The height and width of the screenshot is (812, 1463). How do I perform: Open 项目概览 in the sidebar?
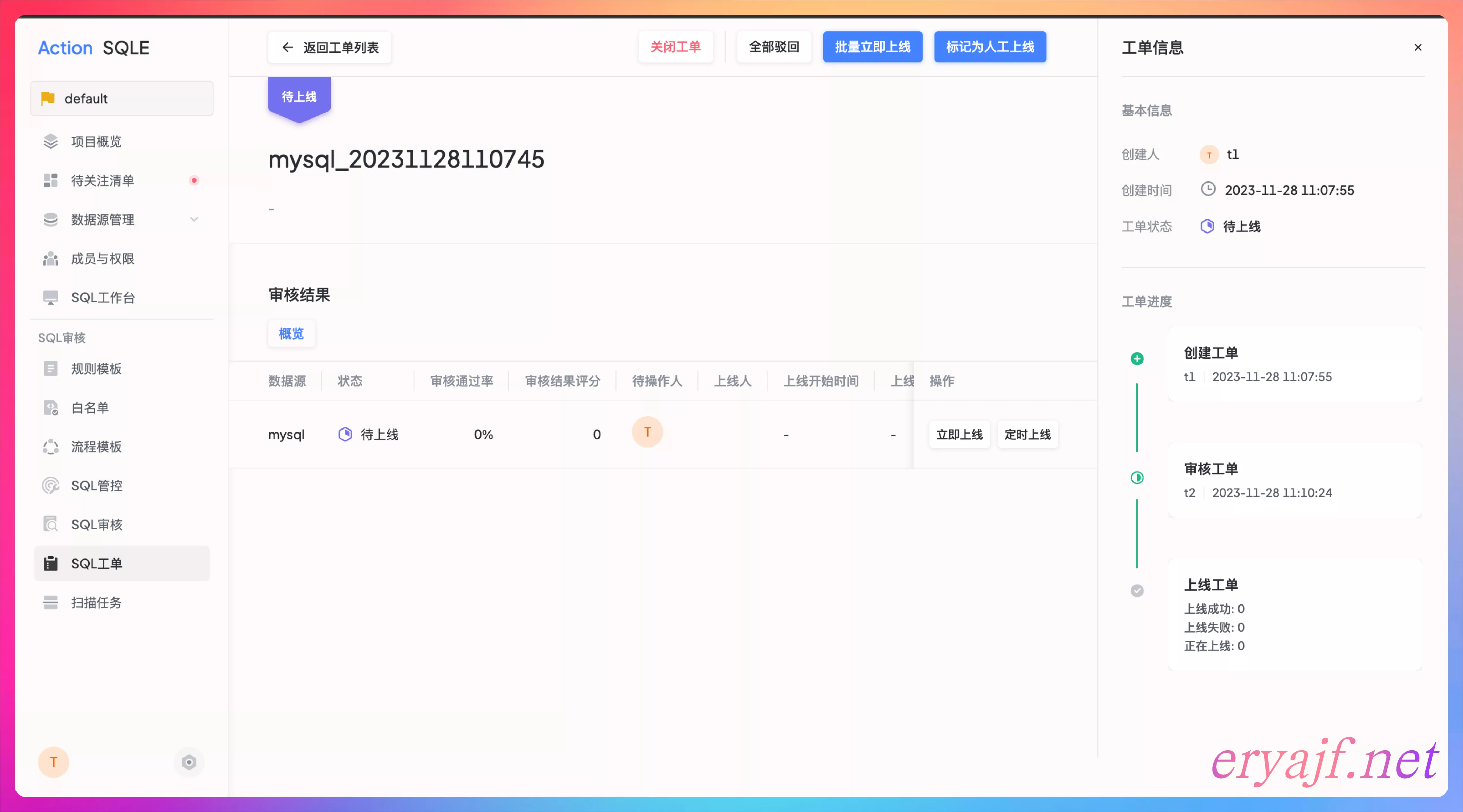point(122,141)
